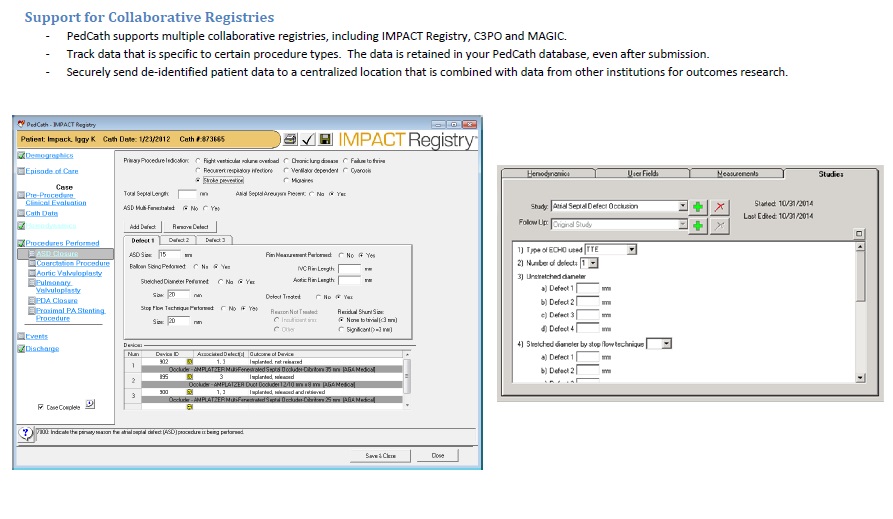Click the question mark help icon

[x=26, y=434]
